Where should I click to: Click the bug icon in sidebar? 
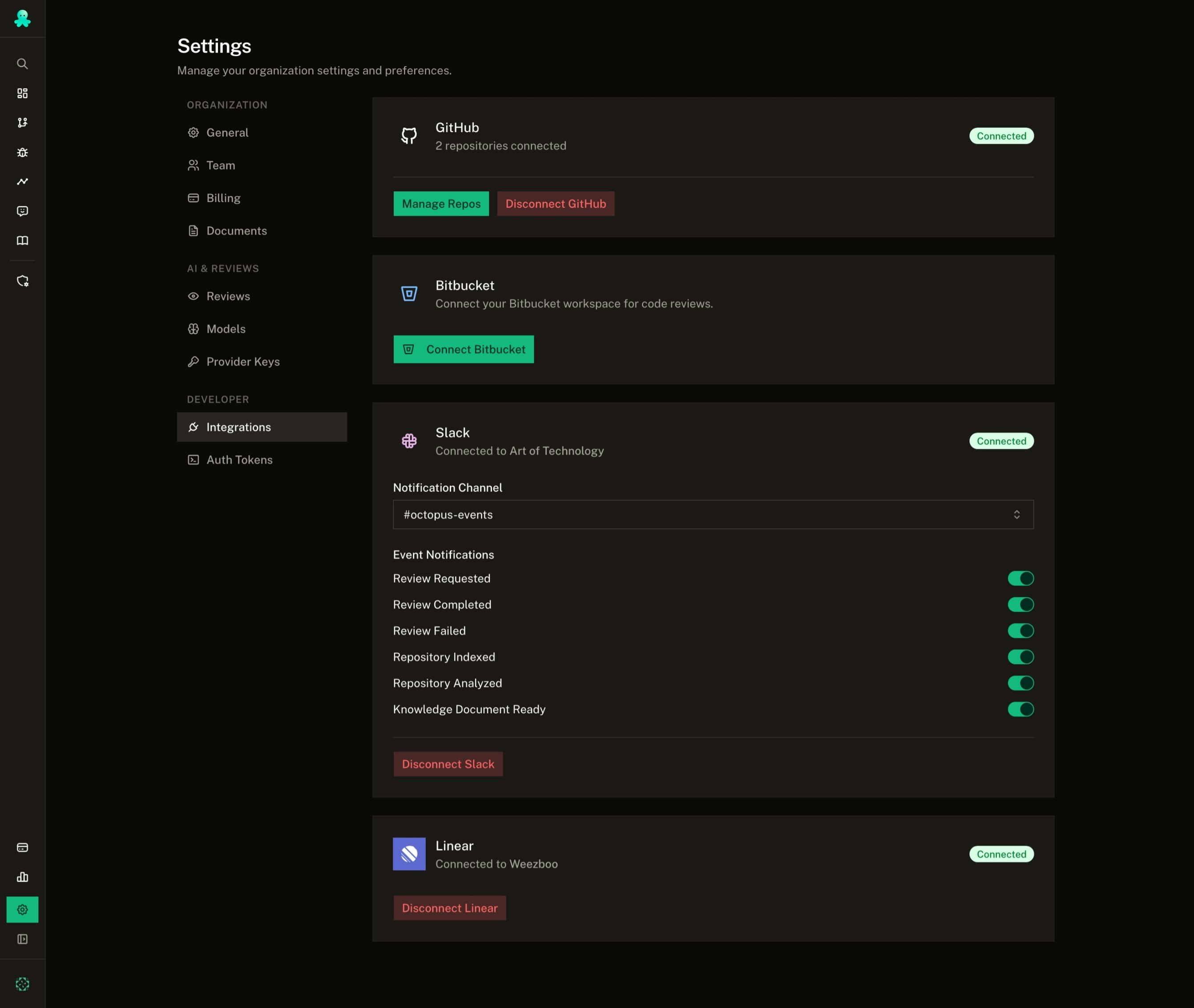[x=22, y=152]
